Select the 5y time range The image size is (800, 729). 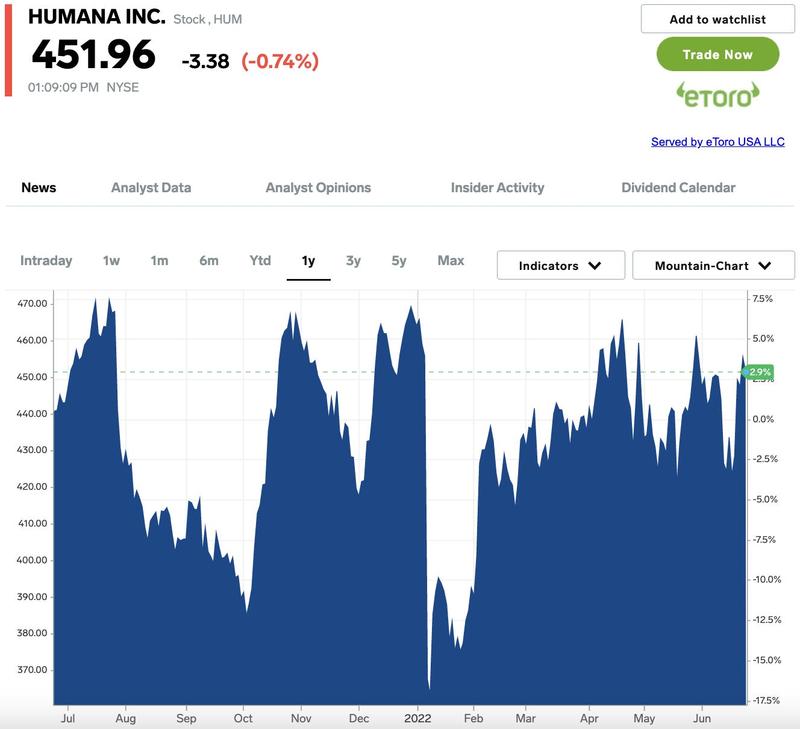(x=399, y=261)
